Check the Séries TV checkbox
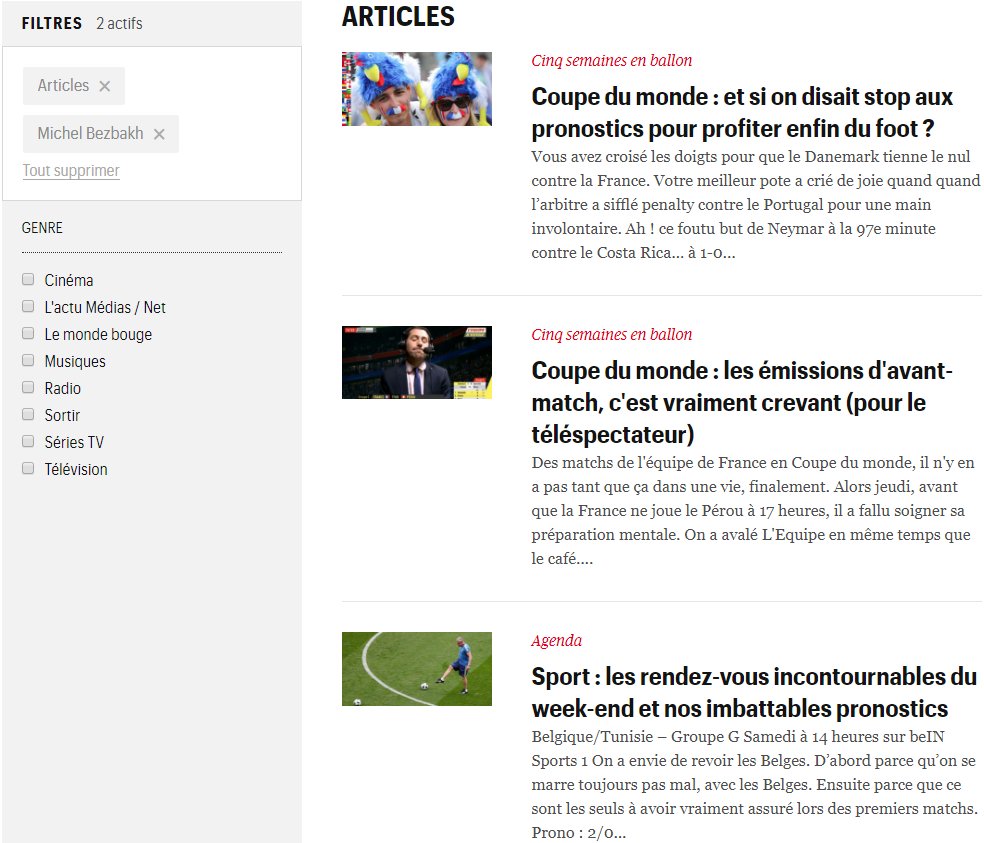Image resolution: width=984 pixels, height=843 pixels. (x=28, y=441)
